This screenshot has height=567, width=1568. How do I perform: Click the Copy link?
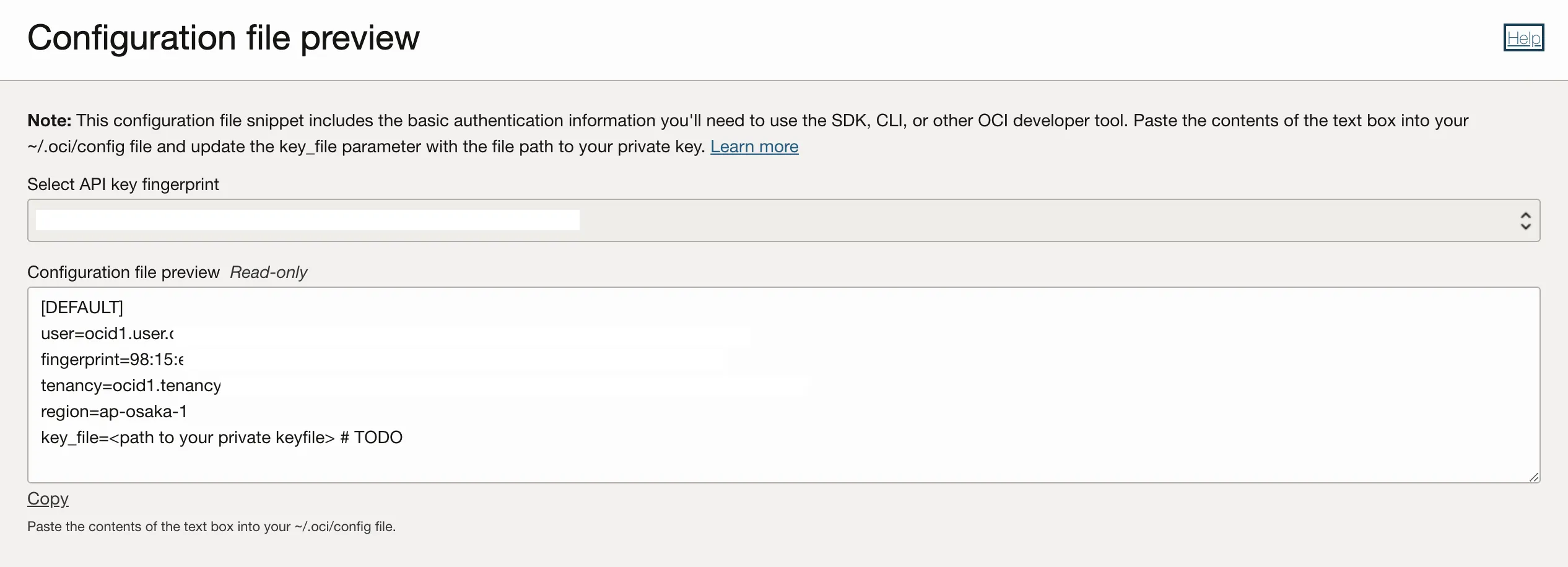point(48,499)
